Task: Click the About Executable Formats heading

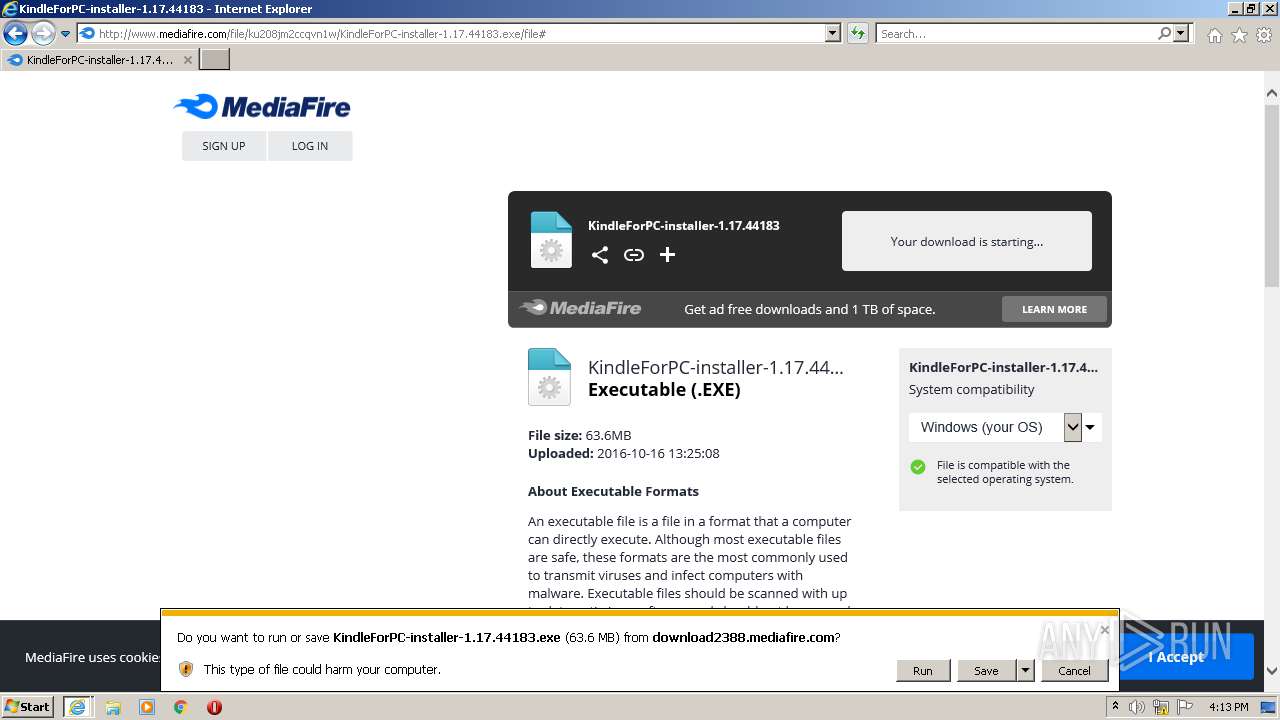Action: [x=613, y=491]
